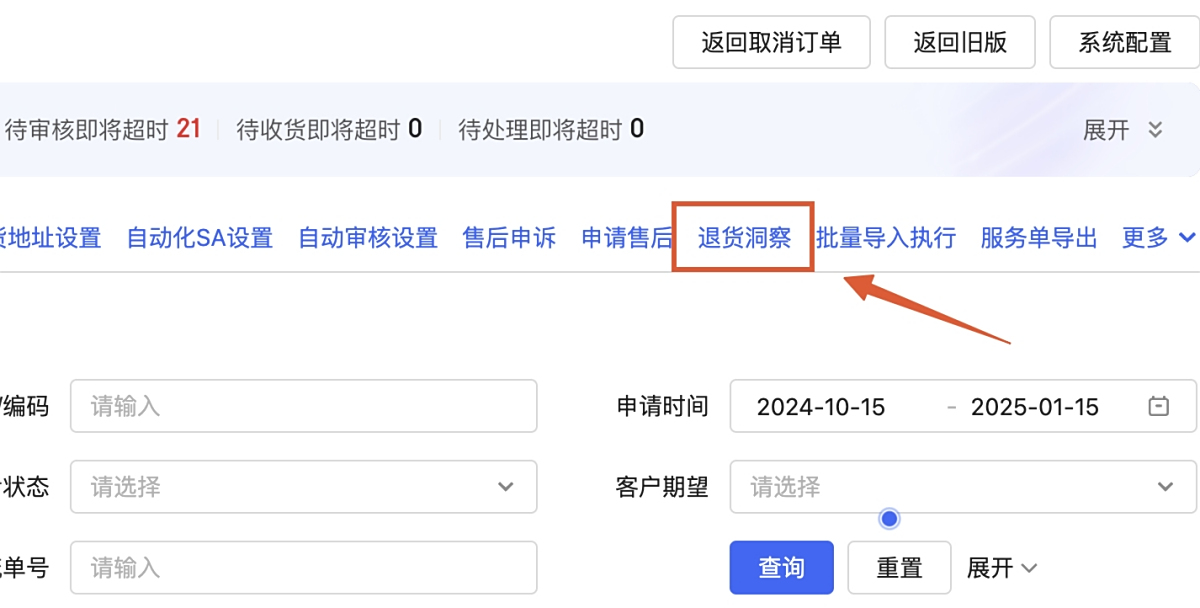This screenshot has width=1200, height=608.
Task: Click 返回取消订单 button
Action: 771,43
